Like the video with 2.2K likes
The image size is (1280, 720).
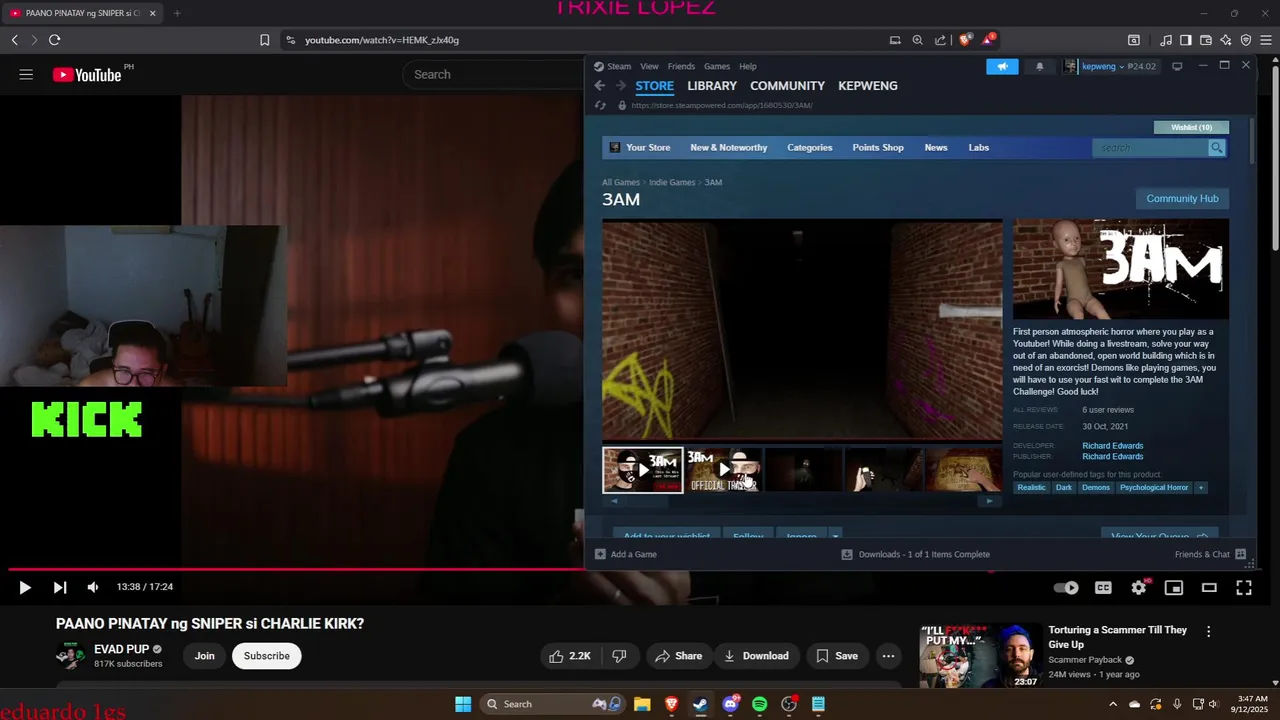click(x=570, y=656)
